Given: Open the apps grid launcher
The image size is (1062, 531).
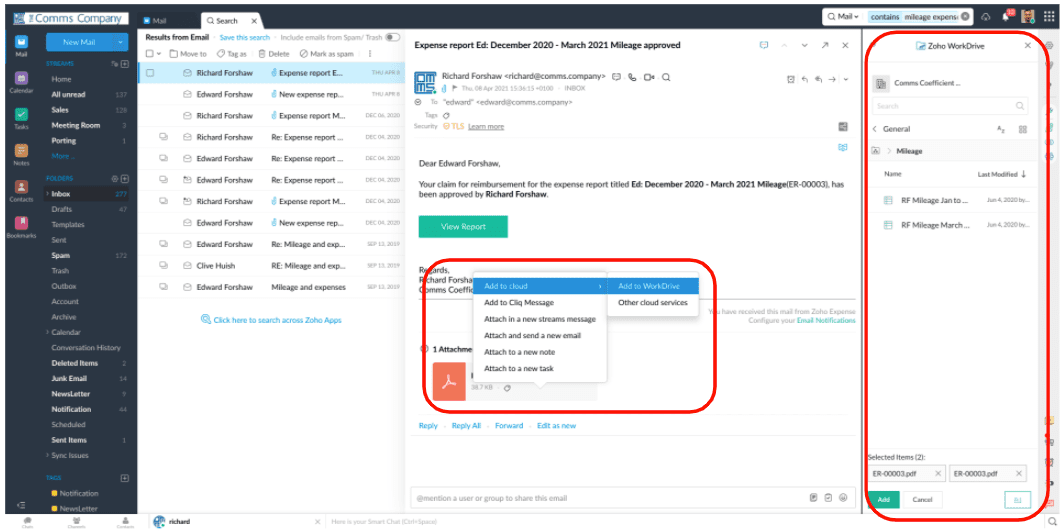Looking at the screenshot, I should click(1049, 16).
